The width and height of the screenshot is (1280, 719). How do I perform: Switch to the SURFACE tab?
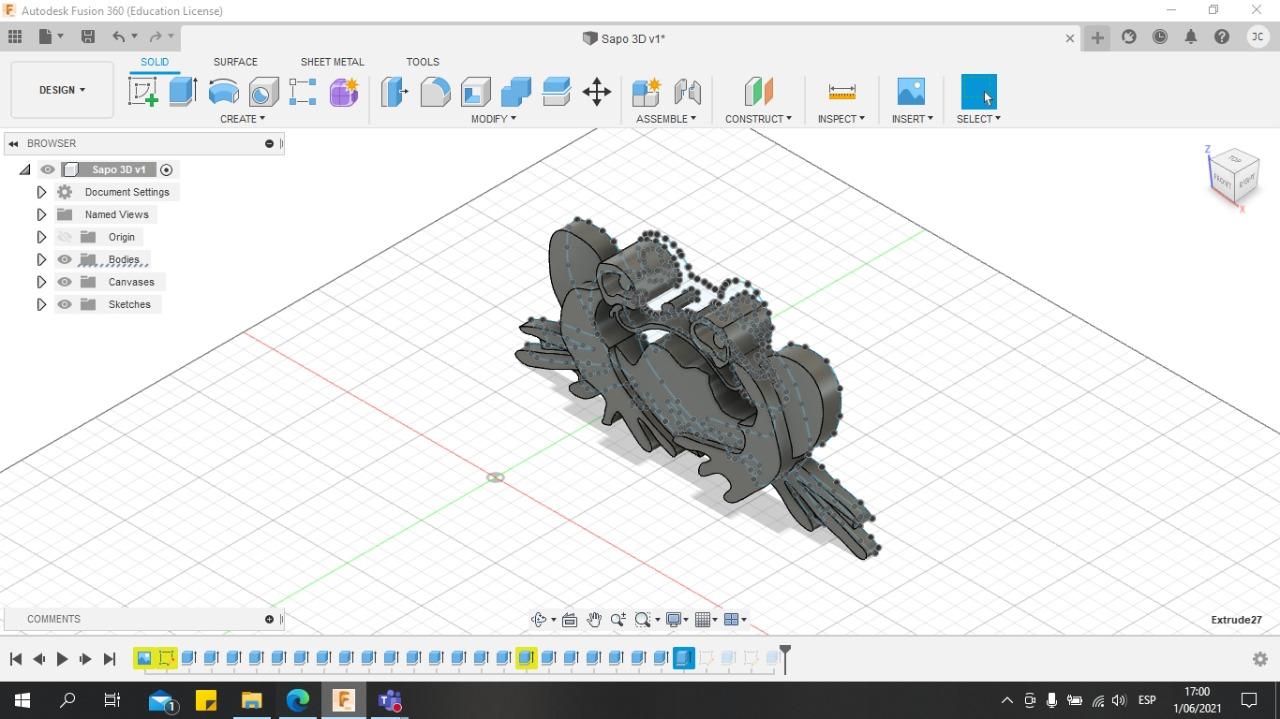(235, 62)
